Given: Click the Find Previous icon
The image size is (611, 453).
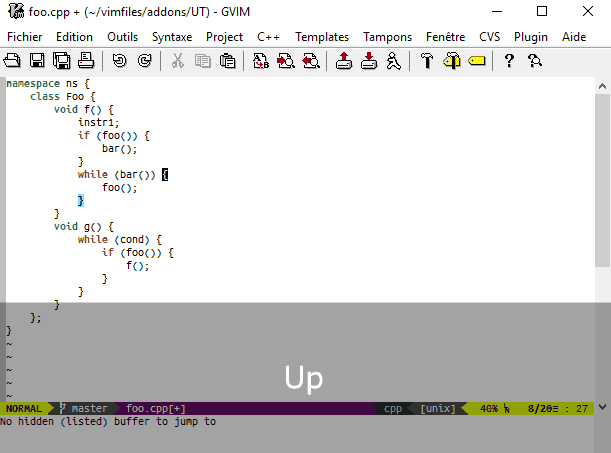Looking at the screenshot, I should (311, 61).
